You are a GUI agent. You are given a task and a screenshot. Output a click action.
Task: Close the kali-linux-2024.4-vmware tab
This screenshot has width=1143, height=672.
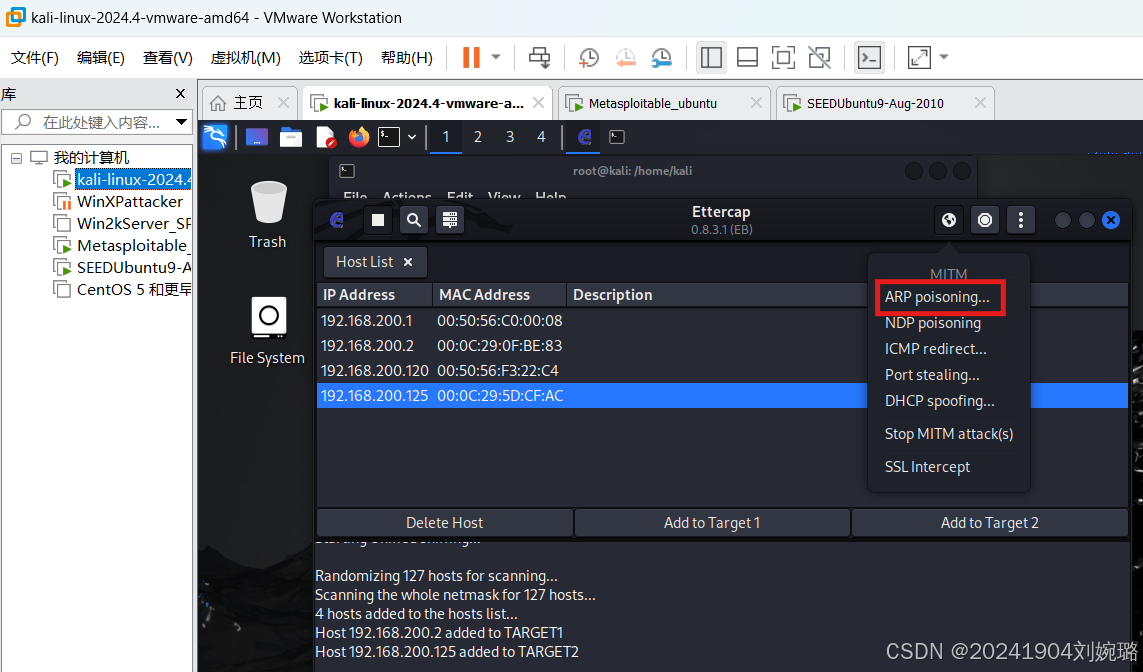click(538, 103)
